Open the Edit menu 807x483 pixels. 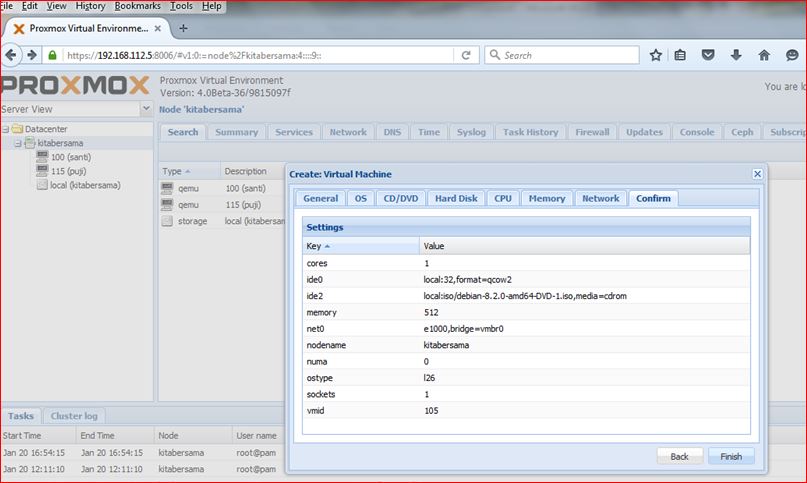tap(29, 6)
